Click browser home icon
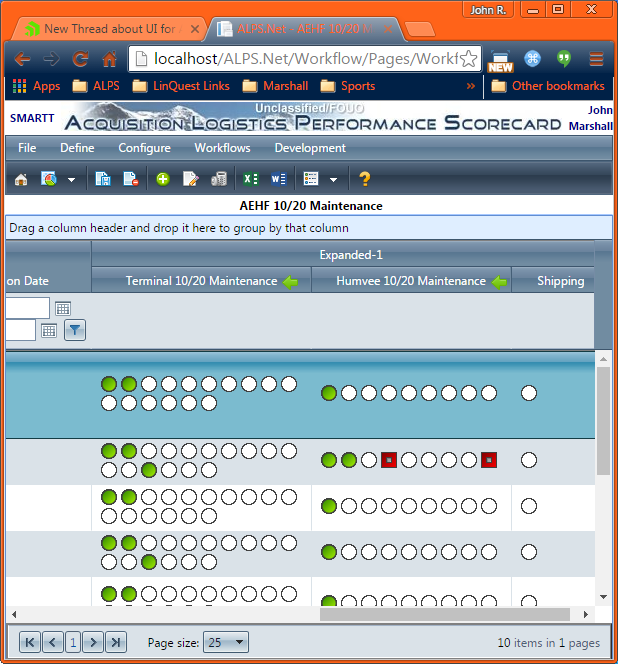Image resolution: width=618 pixels, height=664 pixels. pyautogui.click(x=109, y=58)
